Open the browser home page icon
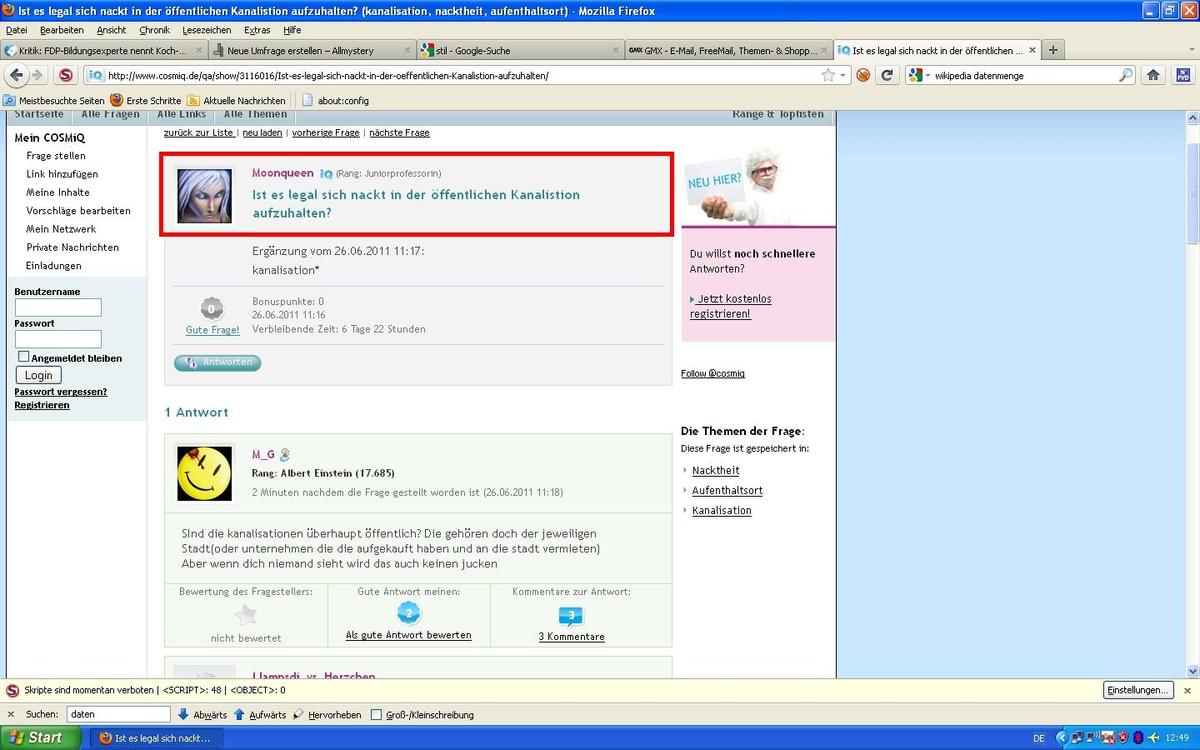Image resolution: width=1200 pixels, height=750 pixels. click(1153, 75)
